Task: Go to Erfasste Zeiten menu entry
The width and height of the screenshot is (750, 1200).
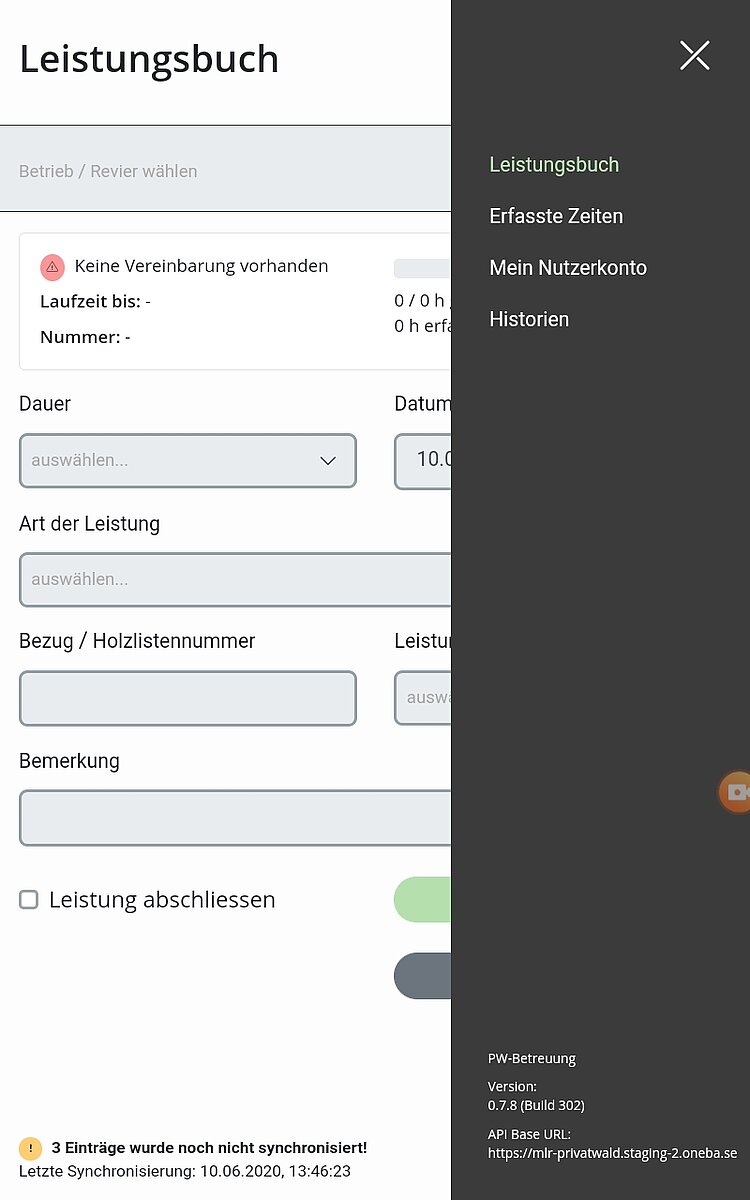Action: click(x=556, y=216)
